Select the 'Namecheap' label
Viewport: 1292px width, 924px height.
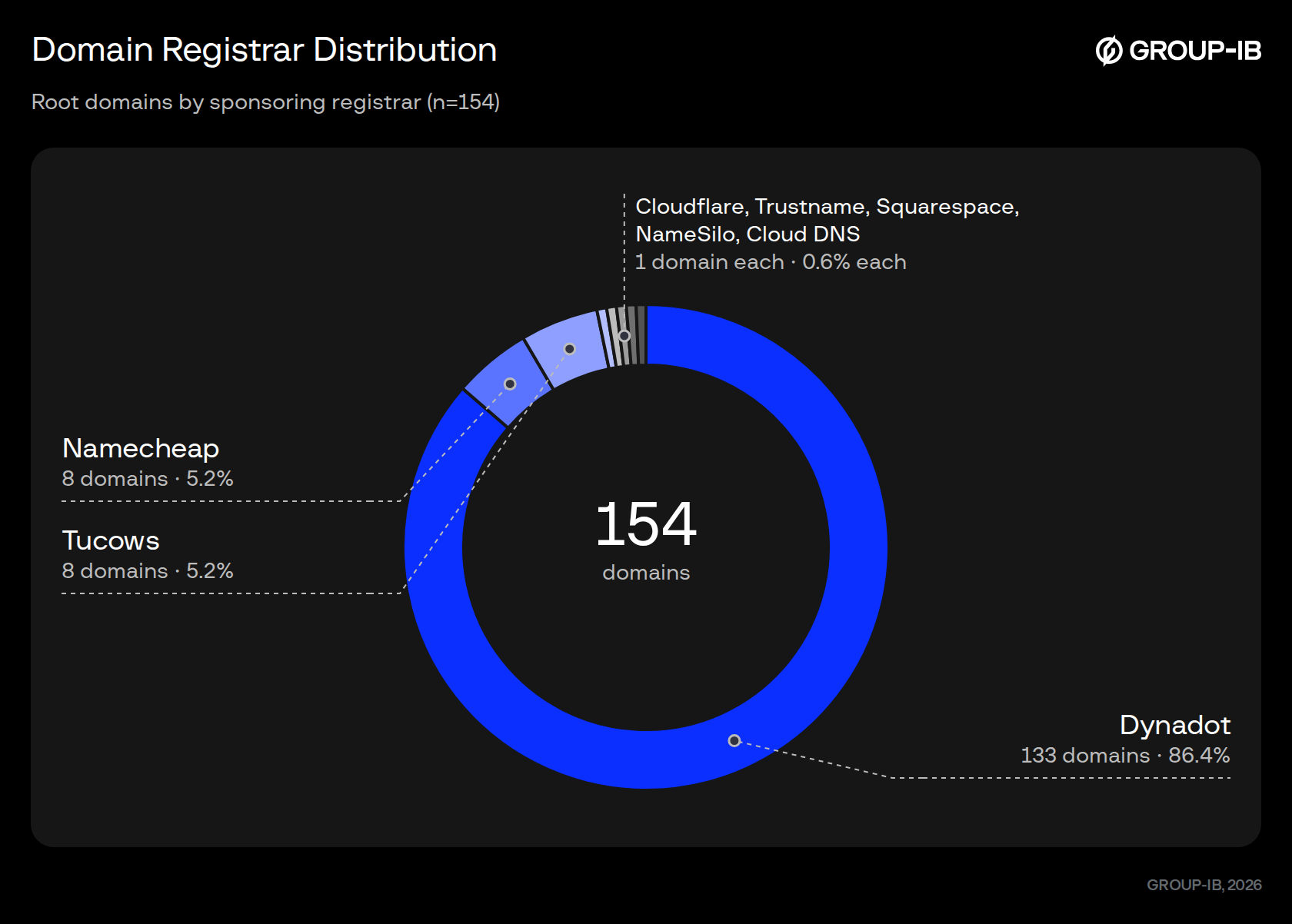tap(141, 448)
